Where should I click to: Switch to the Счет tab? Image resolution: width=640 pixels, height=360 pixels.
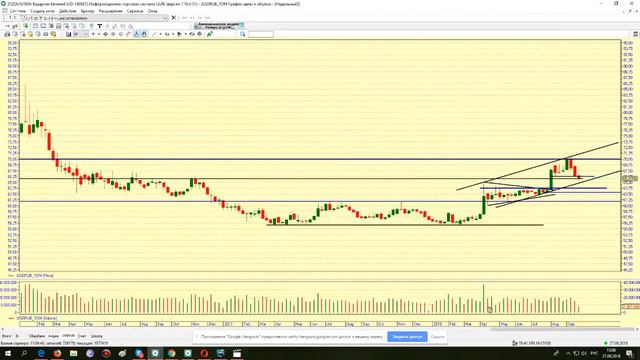[x=82, y=336]
